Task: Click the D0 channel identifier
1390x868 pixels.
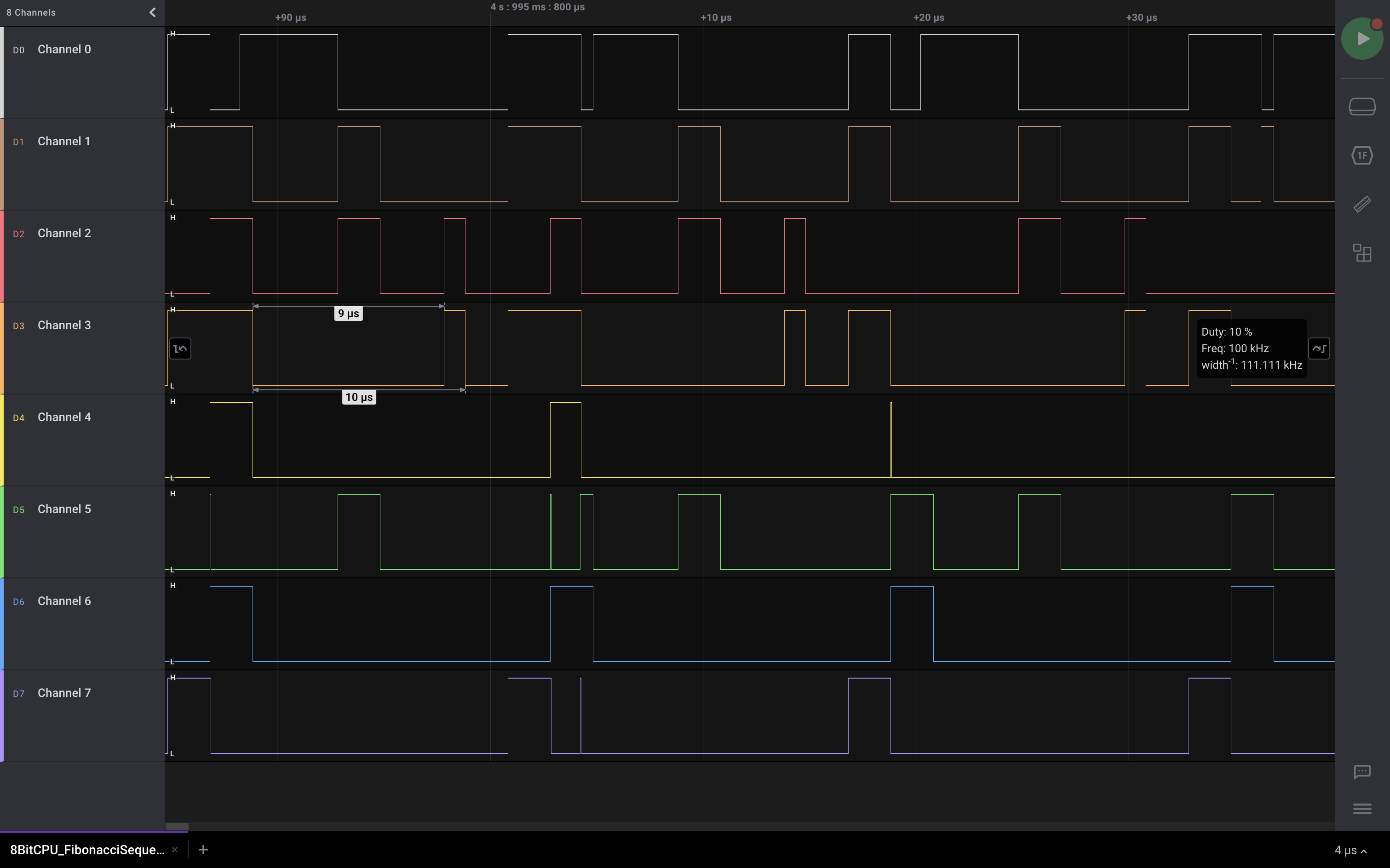Action: coord(19,50)
